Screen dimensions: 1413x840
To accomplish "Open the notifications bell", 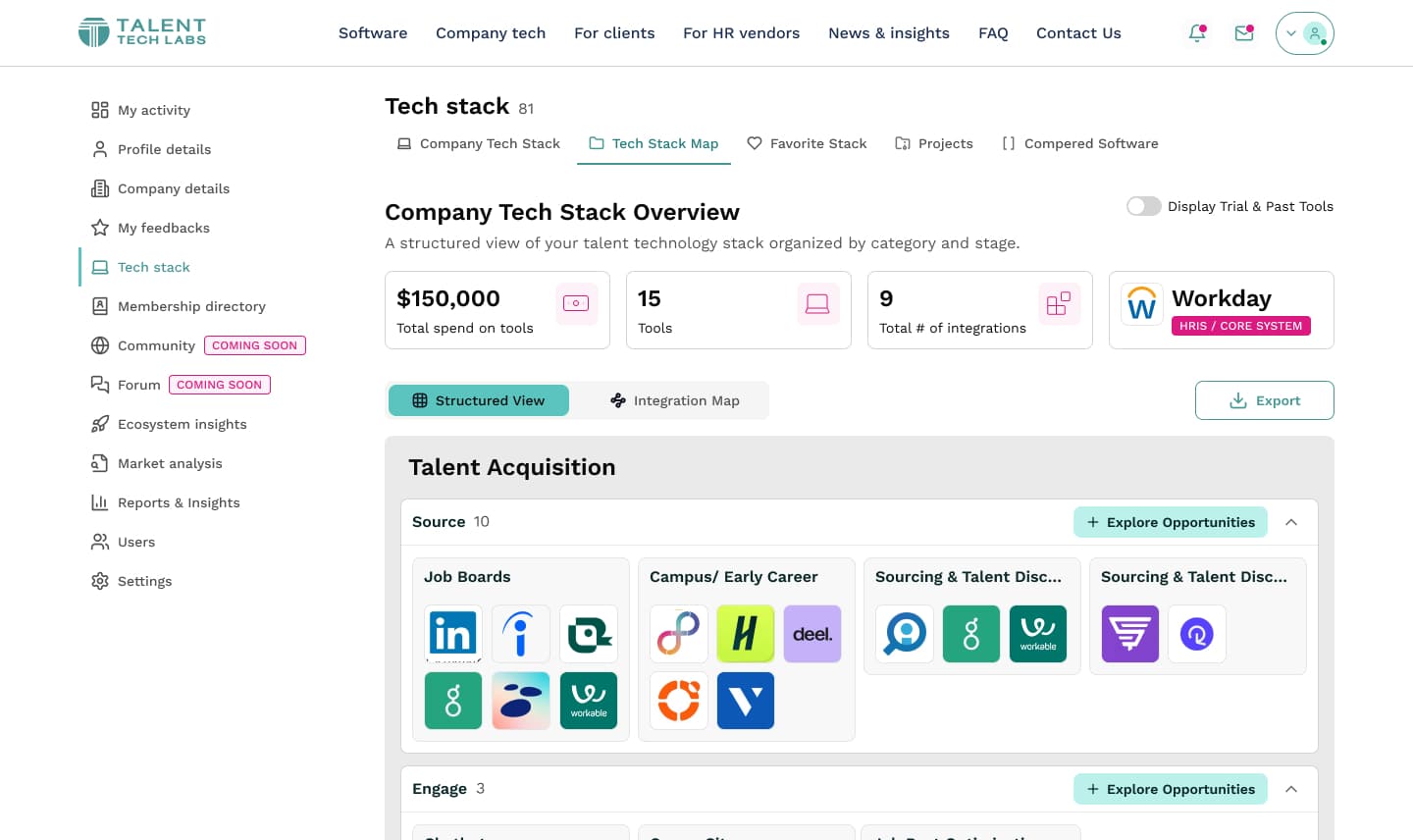I will [1196, 32].
